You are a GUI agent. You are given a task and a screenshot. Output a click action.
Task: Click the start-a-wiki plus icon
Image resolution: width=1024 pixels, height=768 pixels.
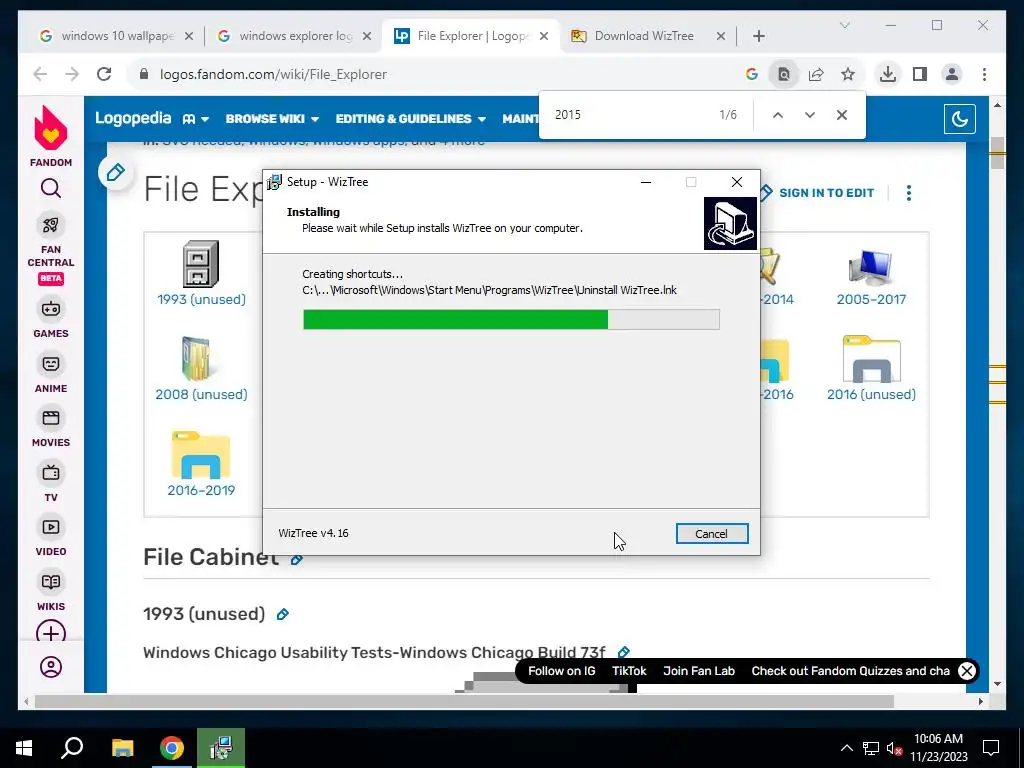(x=51, y=633)
